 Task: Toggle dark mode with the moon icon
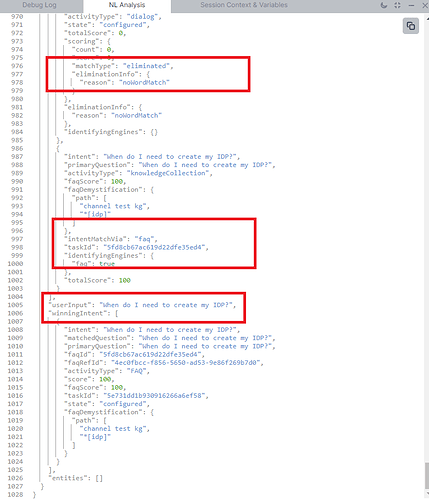click(x=384, y=5)
